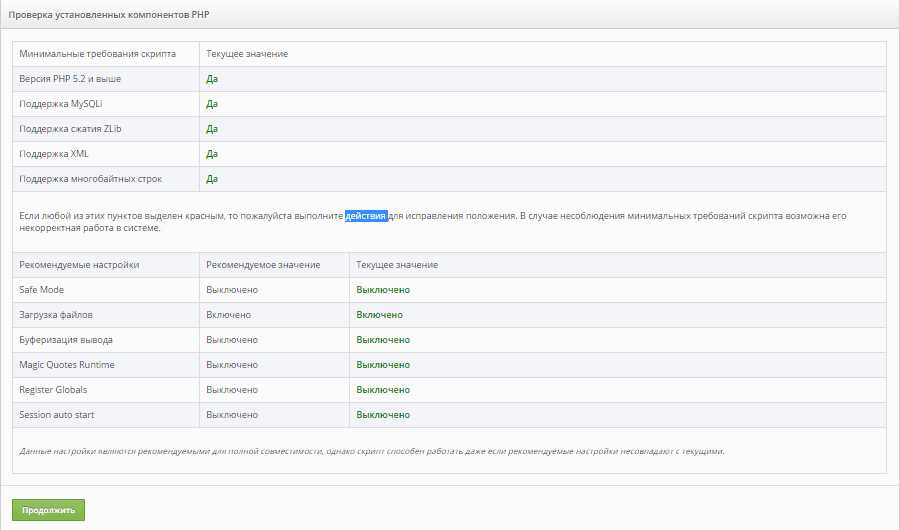The image size is (900, 530).
Task: Click the green Да value for MySQLi support
Action: click(x=212, y=103)
